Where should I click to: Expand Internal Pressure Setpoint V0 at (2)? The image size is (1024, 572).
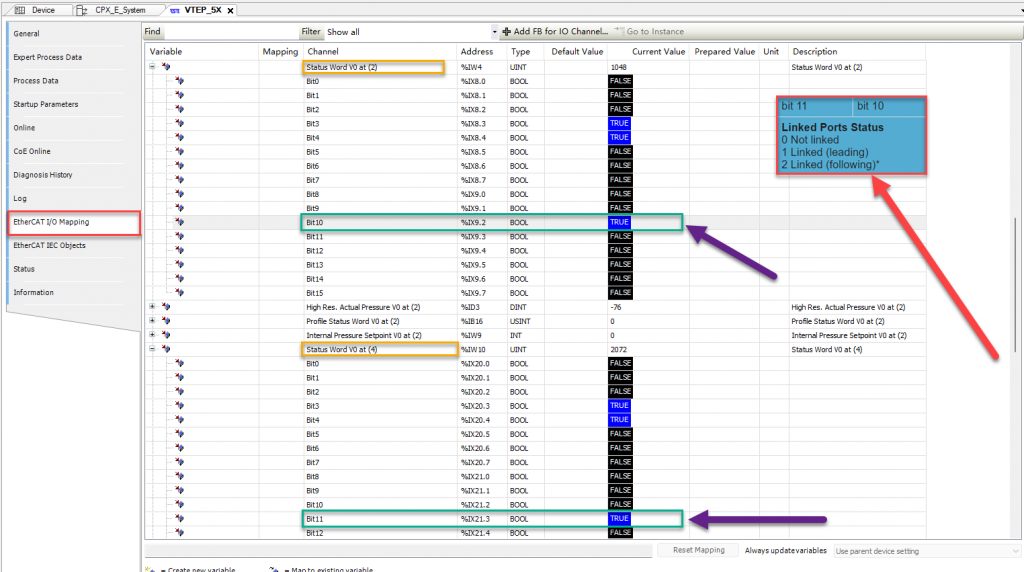(x=152, y=334)
